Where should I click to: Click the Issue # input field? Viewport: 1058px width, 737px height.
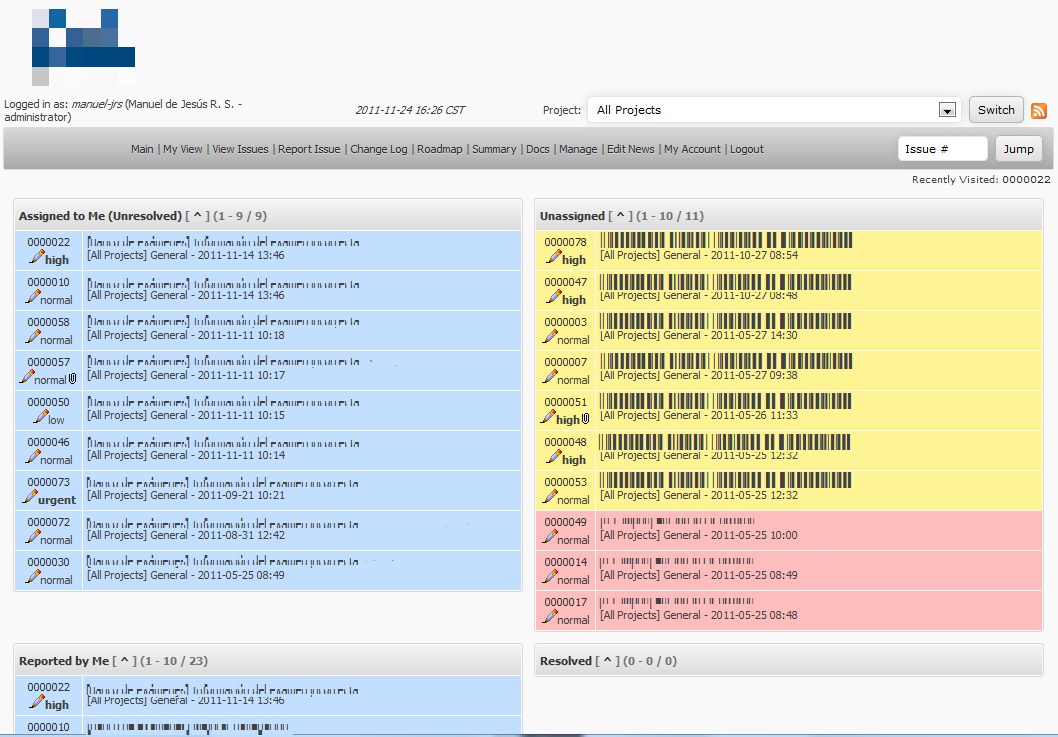(942, 149)
